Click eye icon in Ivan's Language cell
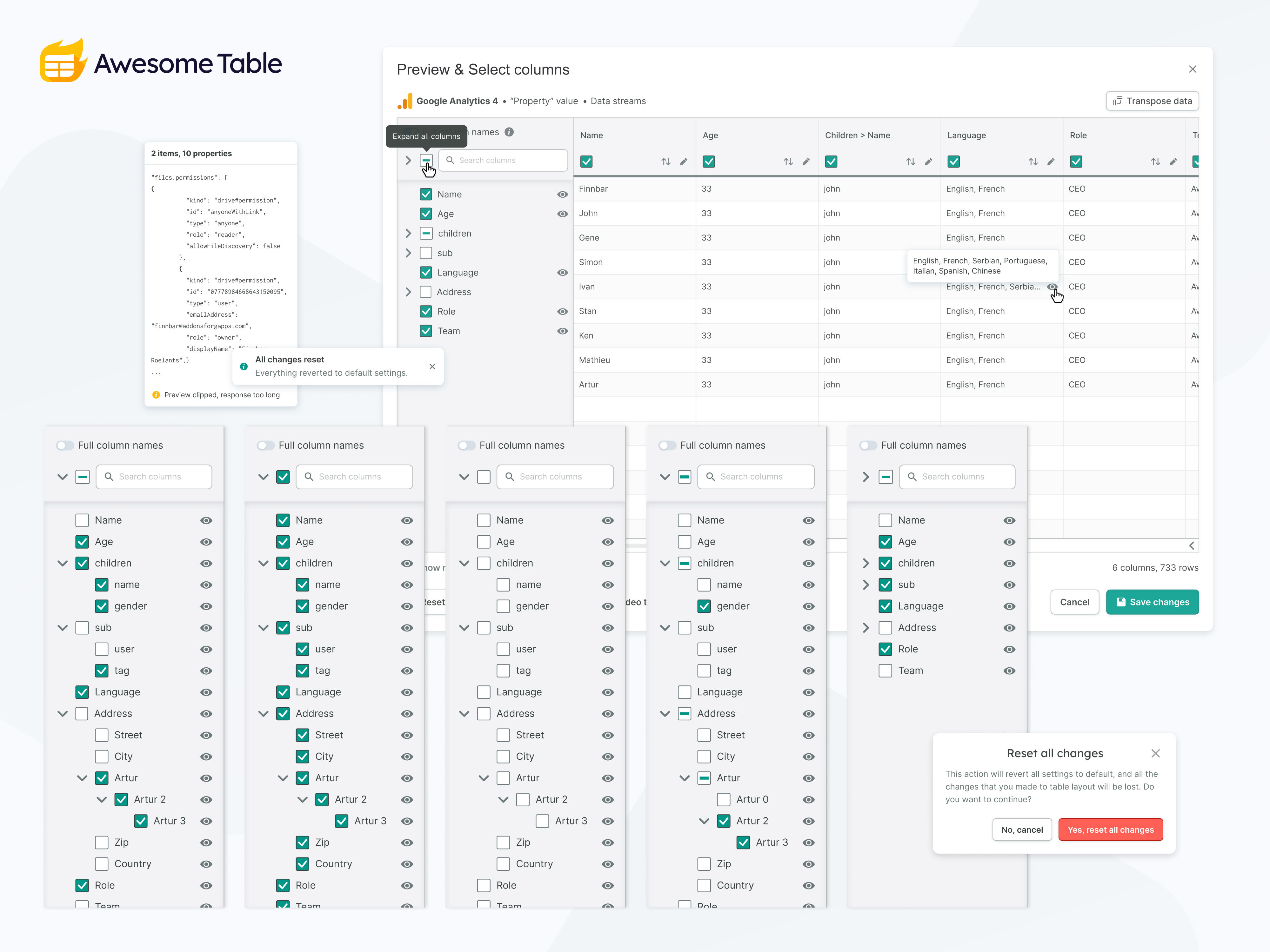 click(1052, 286)
